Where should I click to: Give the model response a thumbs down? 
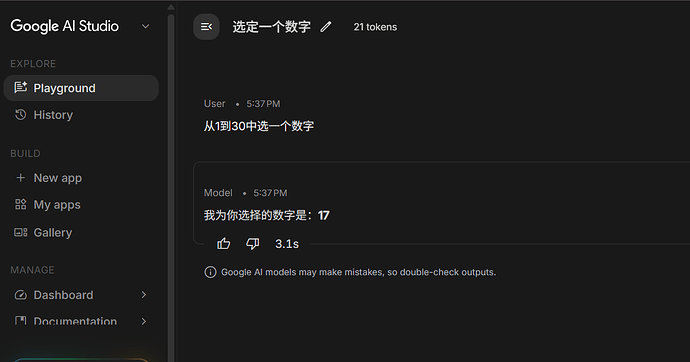pos(253,244)
